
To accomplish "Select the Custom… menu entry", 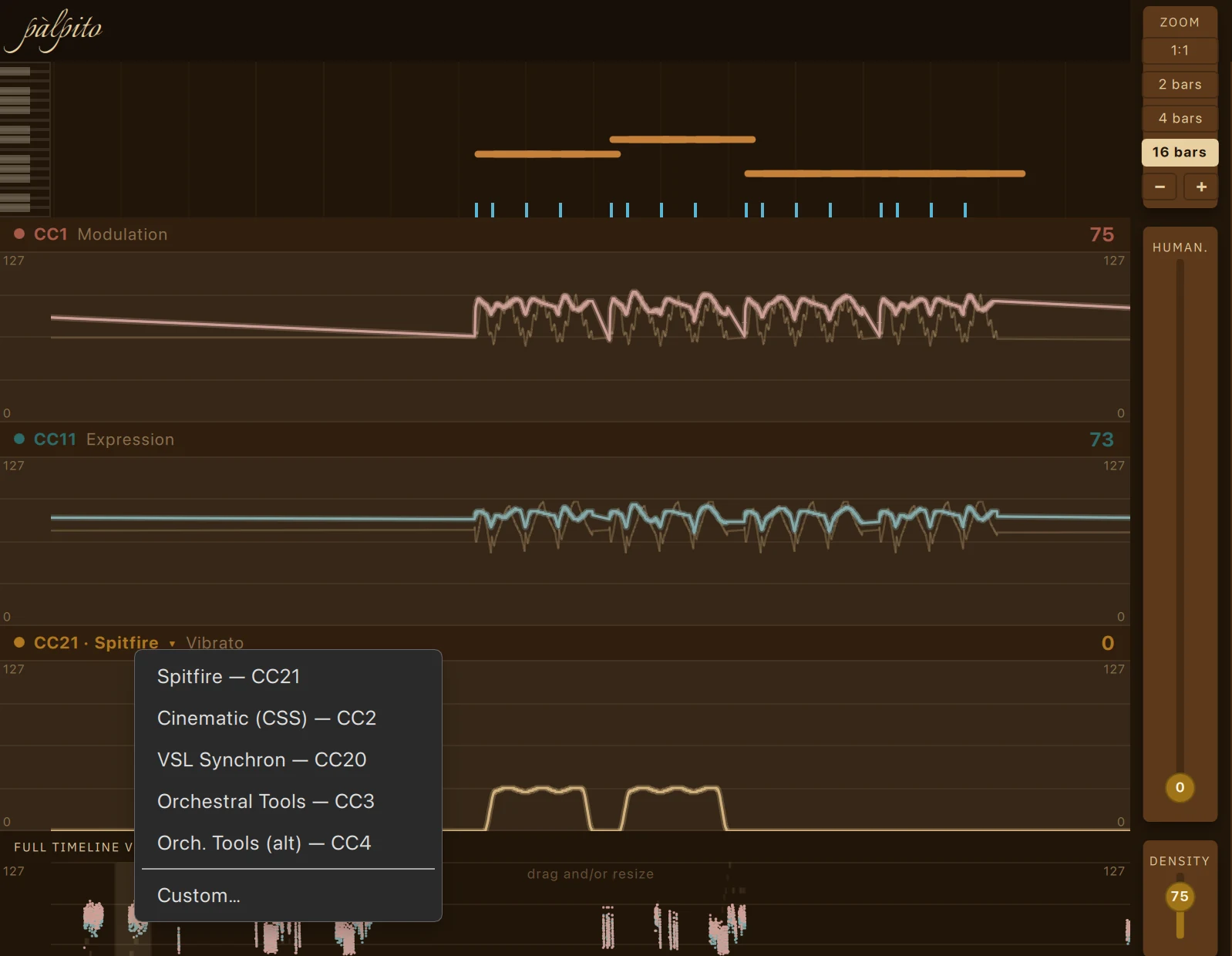I will (x=288, y=895).
